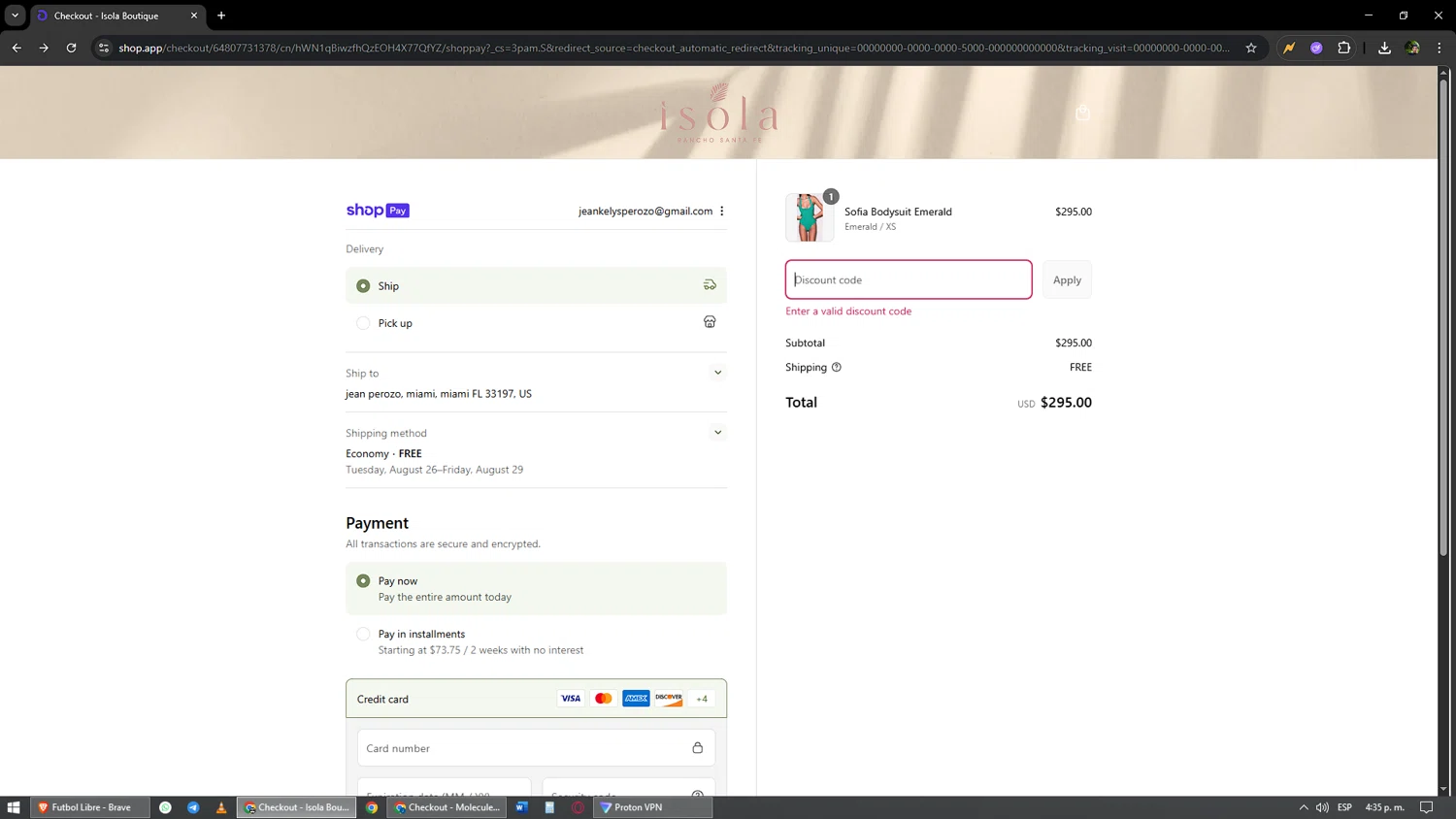Open the Chrome profile avatar

1412,48
